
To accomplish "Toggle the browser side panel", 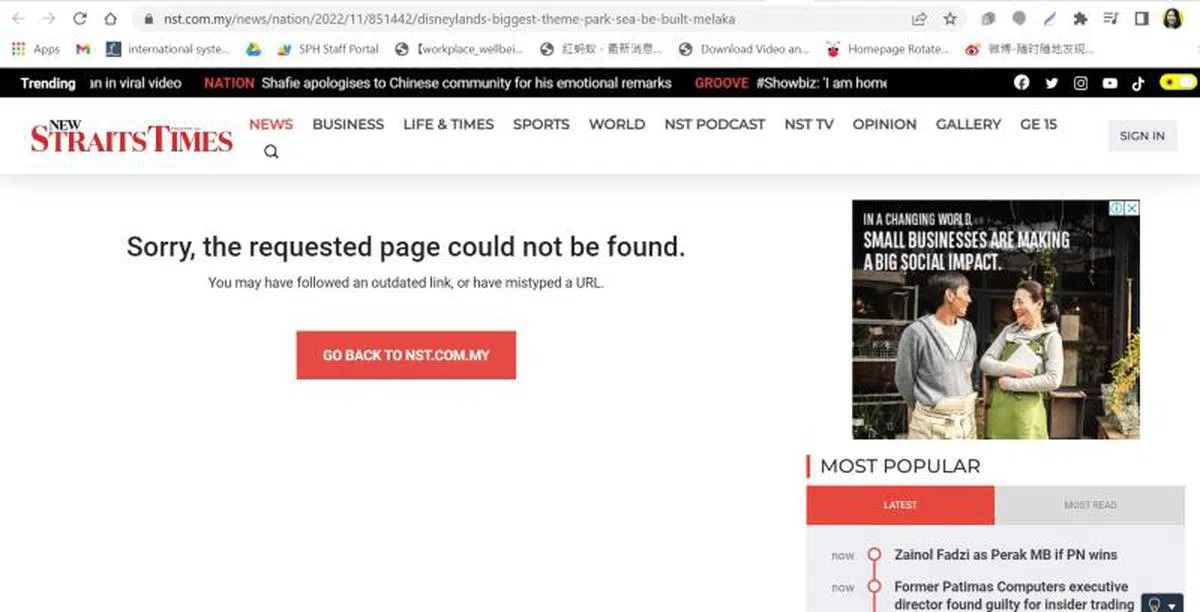I will coord(1141,19).
